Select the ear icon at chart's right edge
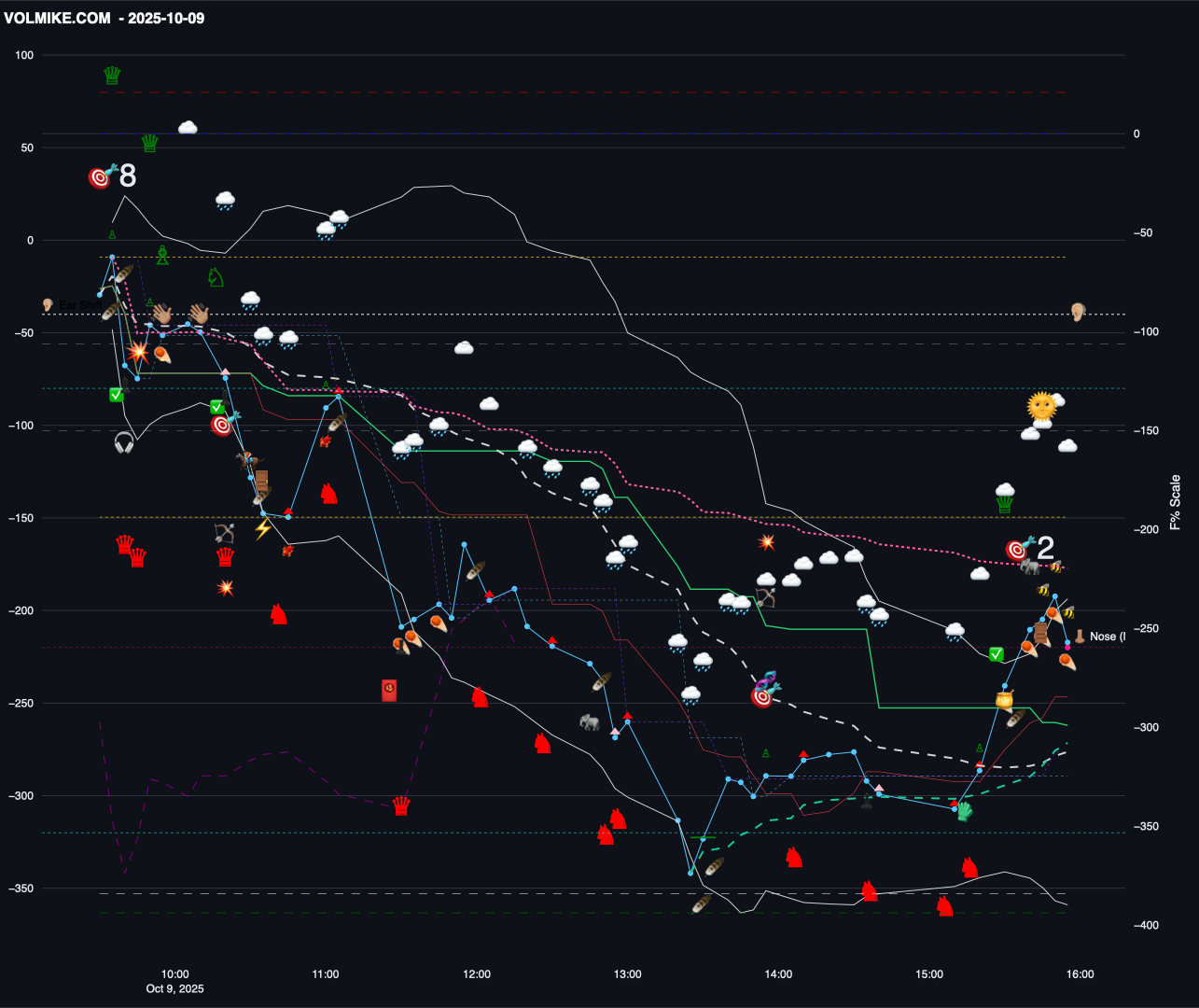The width and height of the screenshot is (1199, 1008). click(x=1078, y=312)
